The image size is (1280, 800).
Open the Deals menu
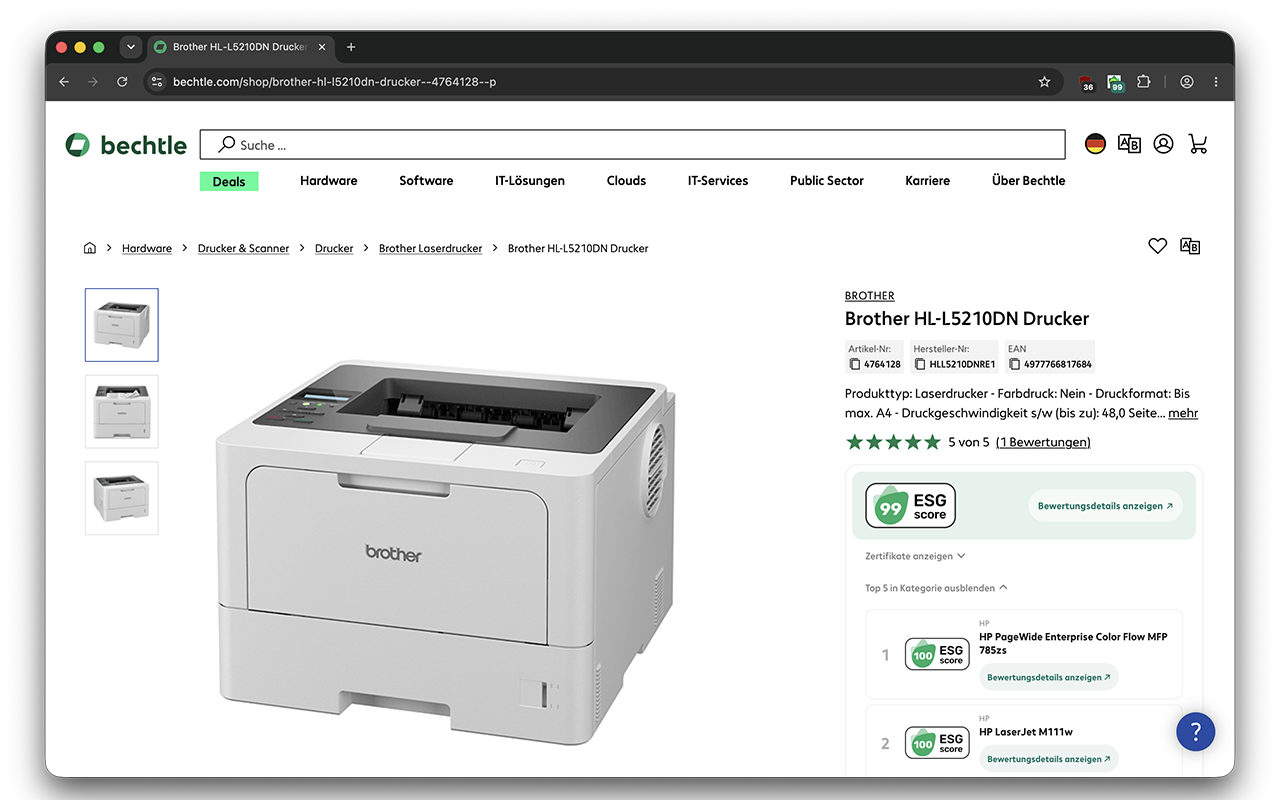tap(229, 181)
